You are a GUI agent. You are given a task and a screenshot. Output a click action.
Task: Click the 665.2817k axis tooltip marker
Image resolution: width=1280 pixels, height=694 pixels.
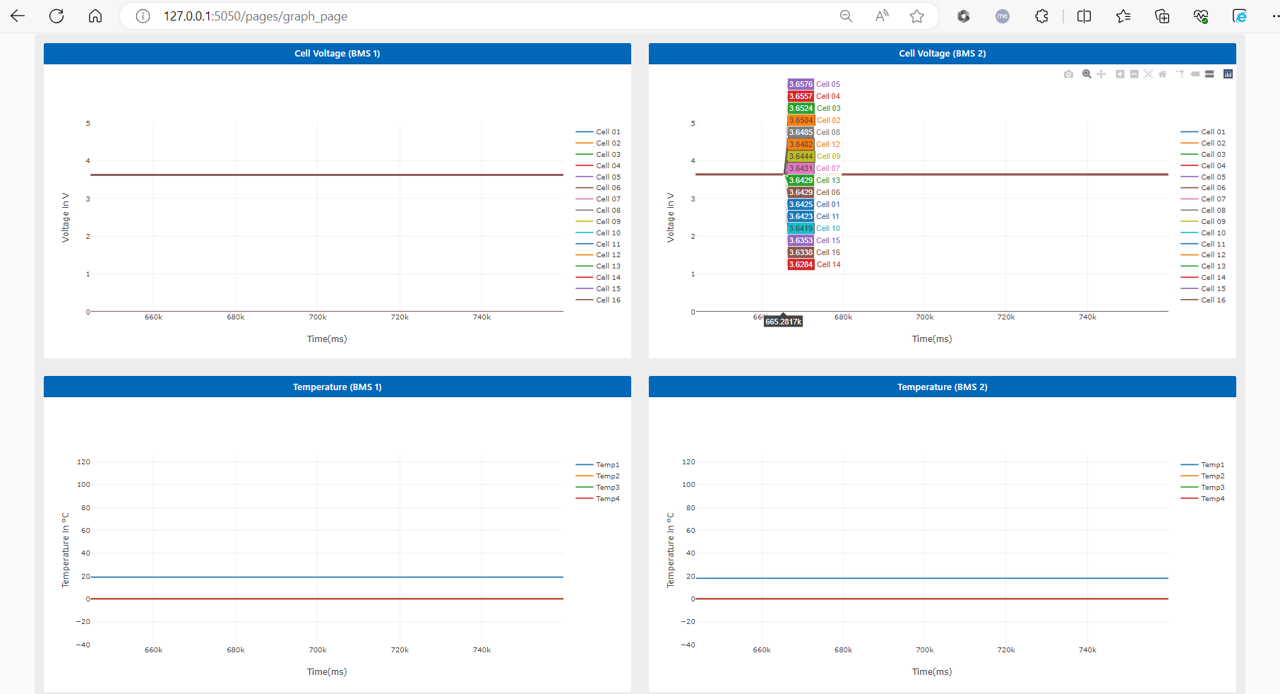pos(783,321)
